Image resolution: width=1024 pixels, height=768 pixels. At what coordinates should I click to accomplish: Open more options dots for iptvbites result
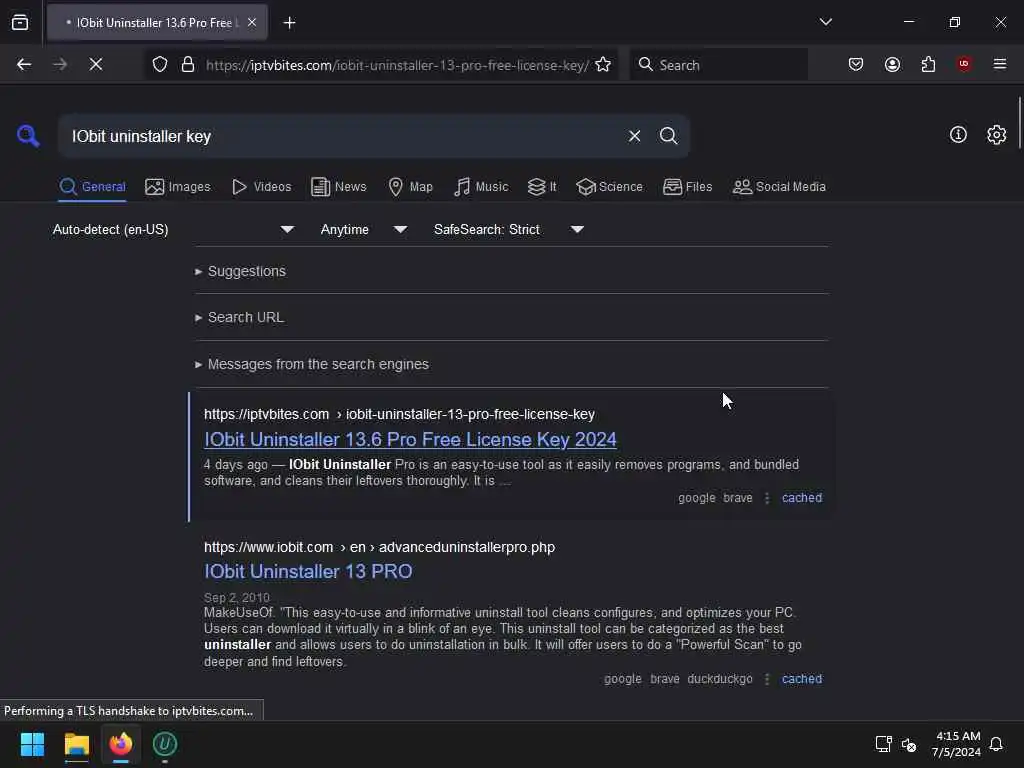click(x=767, y=498)
